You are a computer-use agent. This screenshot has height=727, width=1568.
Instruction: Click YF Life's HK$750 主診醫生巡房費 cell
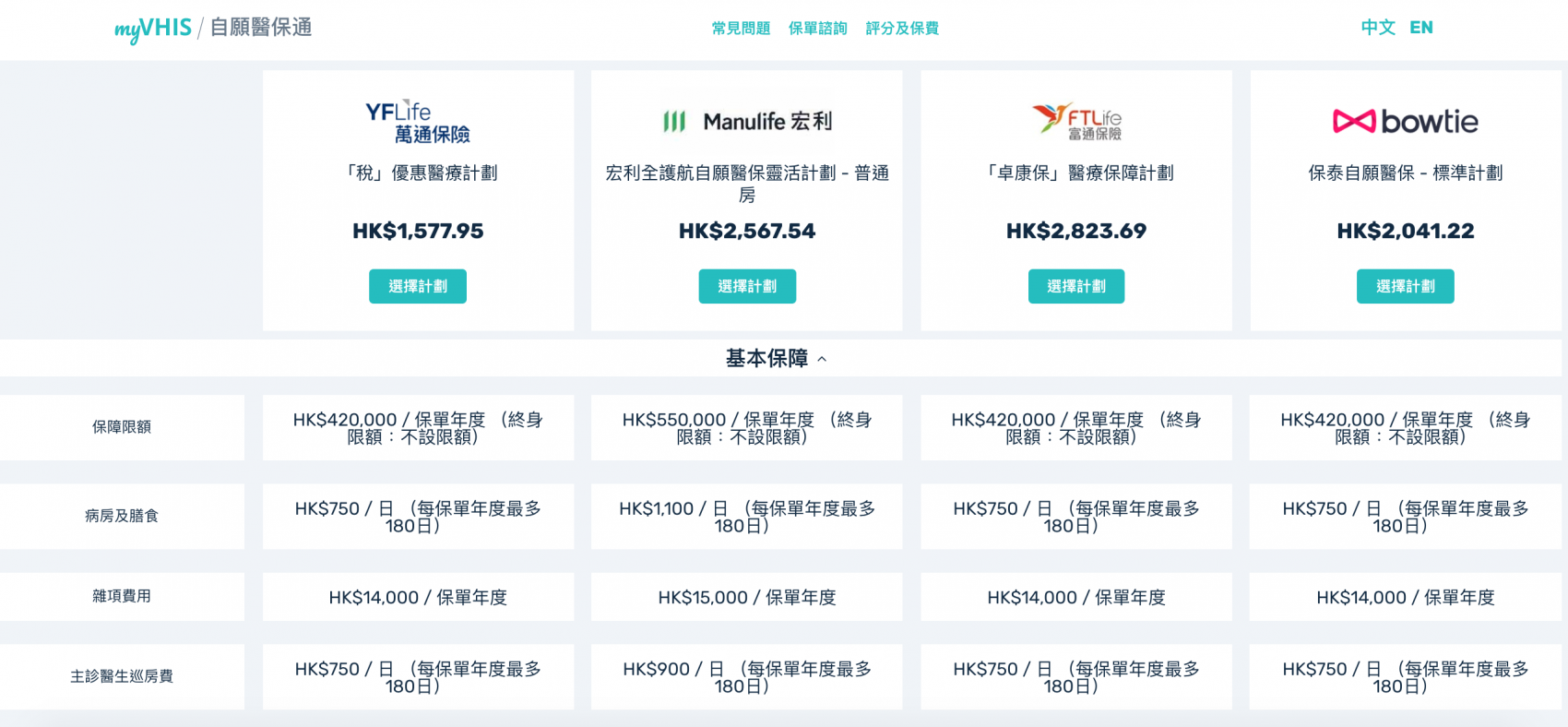coord(418,677)
